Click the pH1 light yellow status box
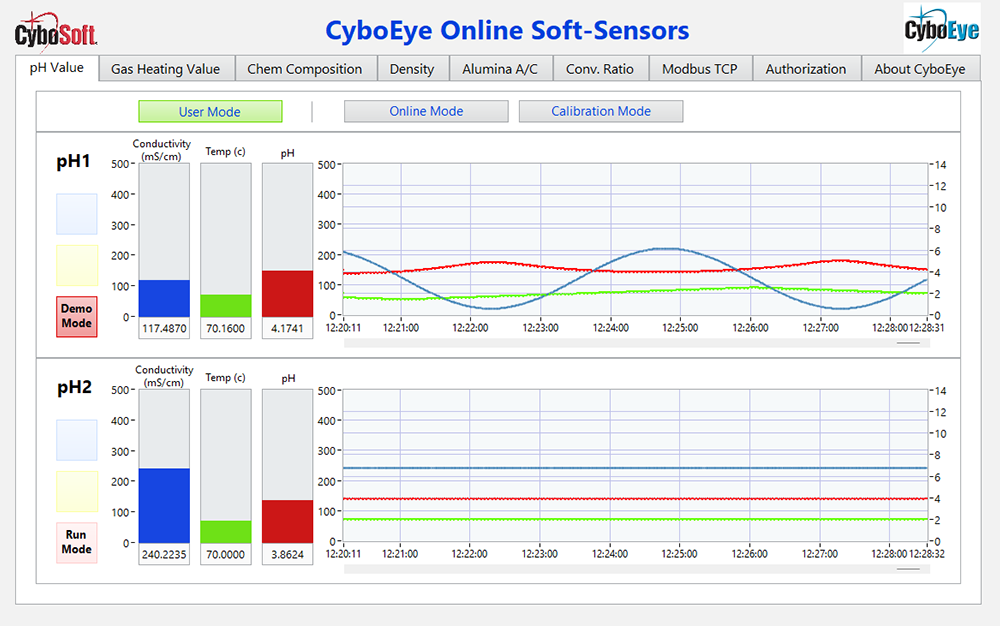This screenshot has height=626, width=1000. [x=77, y=265]
